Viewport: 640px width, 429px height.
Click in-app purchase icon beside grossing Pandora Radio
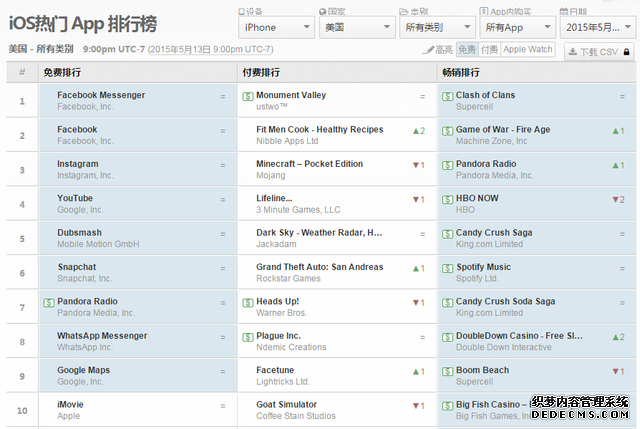point(447,165)
